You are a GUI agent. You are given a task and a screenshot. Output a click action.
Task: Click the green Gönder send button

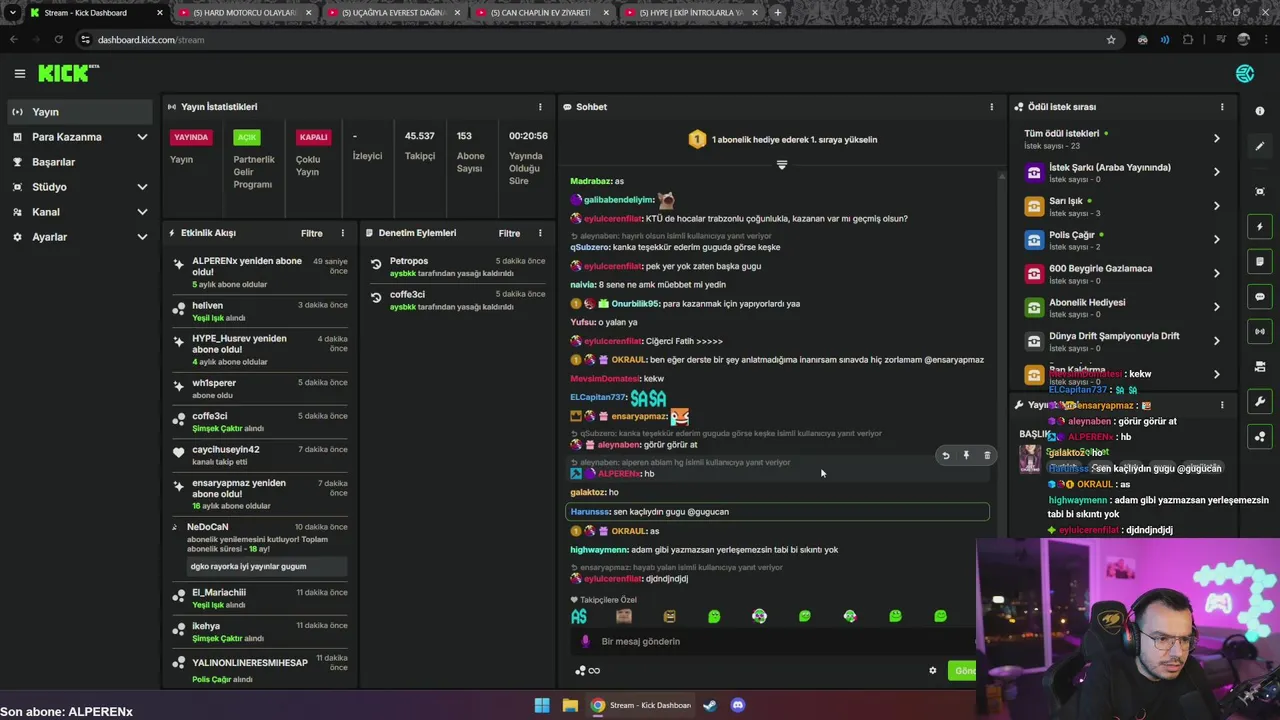pos(963,671)
